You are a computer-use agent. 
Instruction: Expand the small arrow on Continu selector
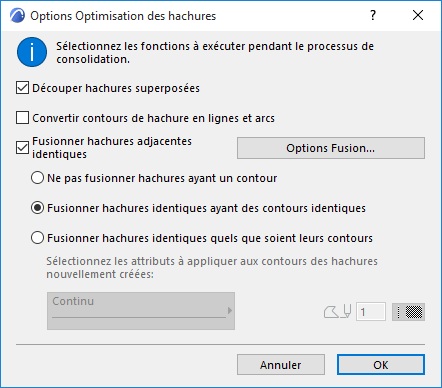(230, 311)
